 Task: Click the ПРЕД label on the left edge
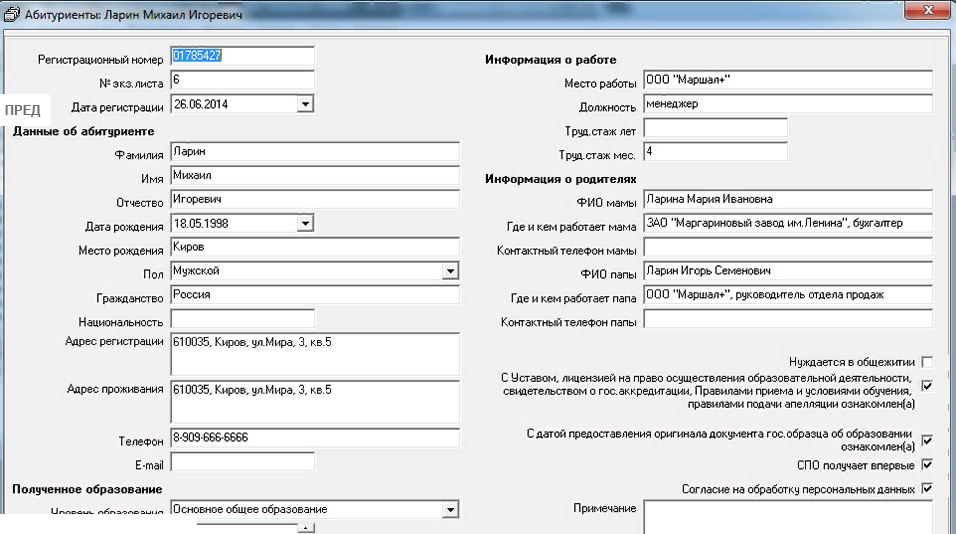[x=22, y=110]
